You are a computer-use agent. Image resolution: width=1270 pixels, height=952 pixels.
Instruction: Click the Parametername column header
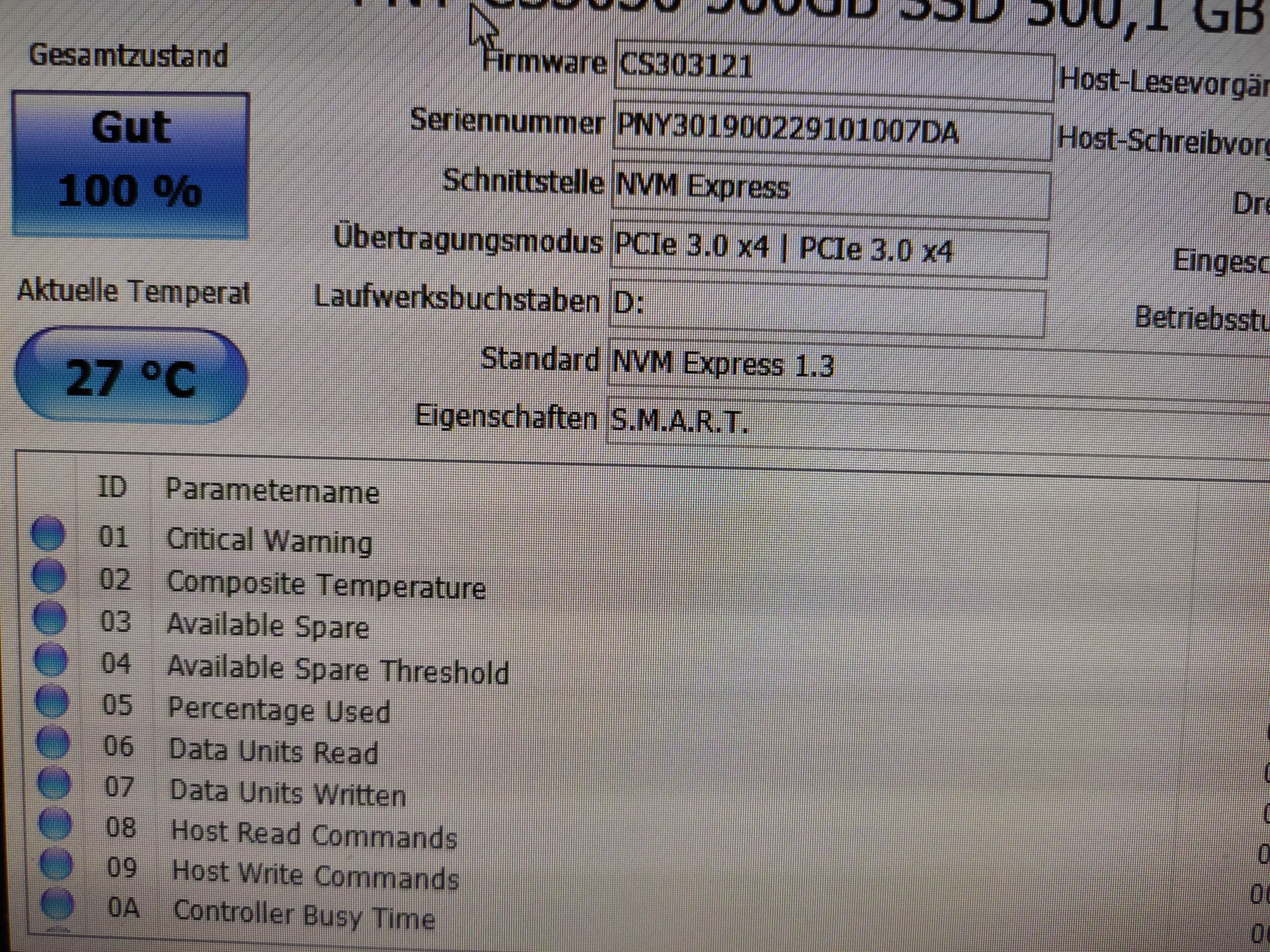tap(272, 491)
